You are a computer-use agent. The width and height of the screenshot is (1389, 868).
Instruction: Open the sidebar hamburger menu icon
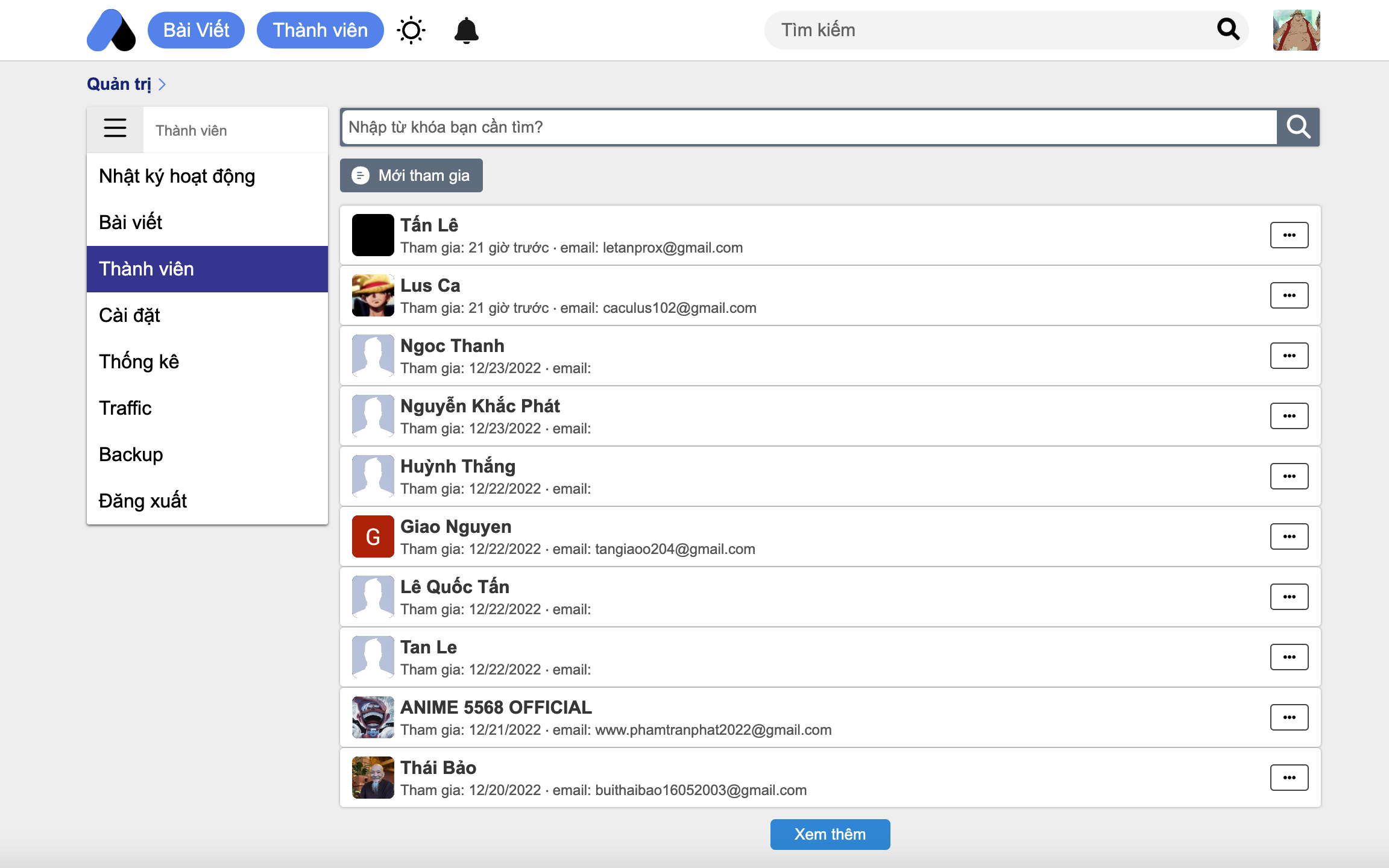point(115,128)
